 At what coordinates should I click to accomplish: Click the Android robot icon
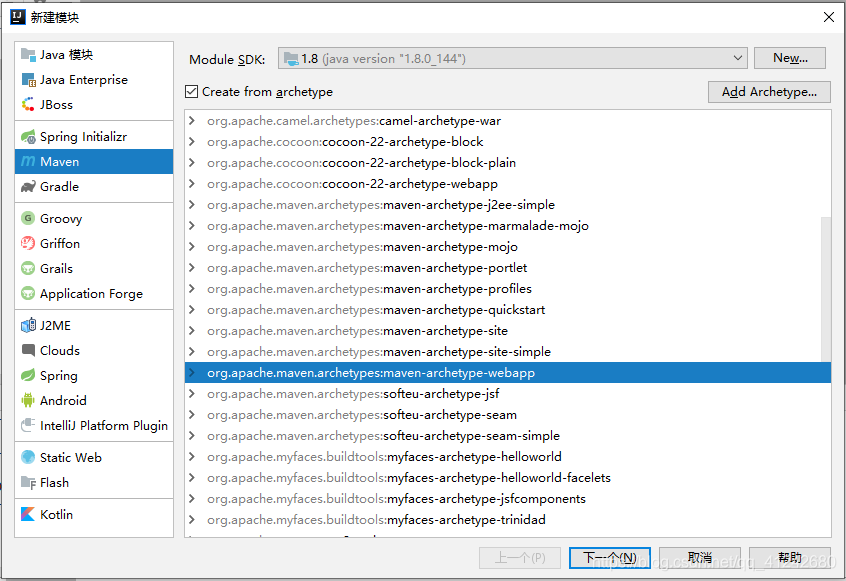pos(28,400)
